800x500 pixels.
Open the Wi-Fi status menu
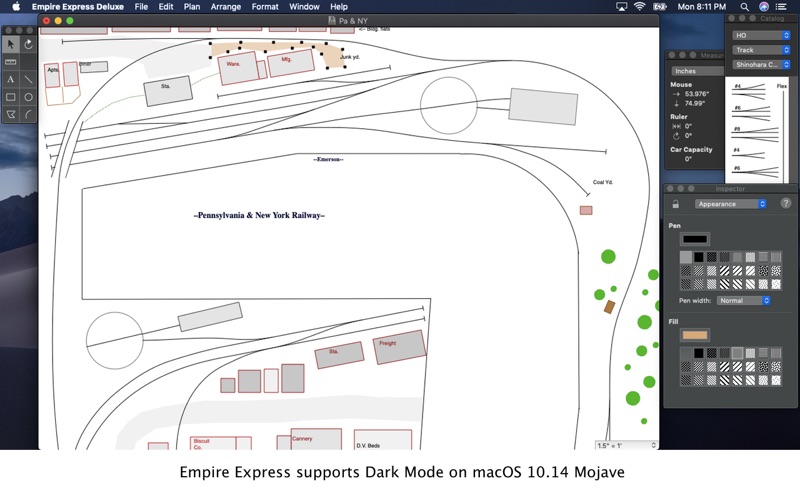[x=639, y=7]
